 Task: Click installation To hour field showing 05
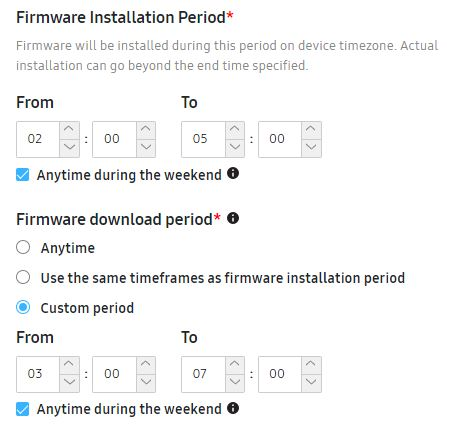[x=203, y=139]
